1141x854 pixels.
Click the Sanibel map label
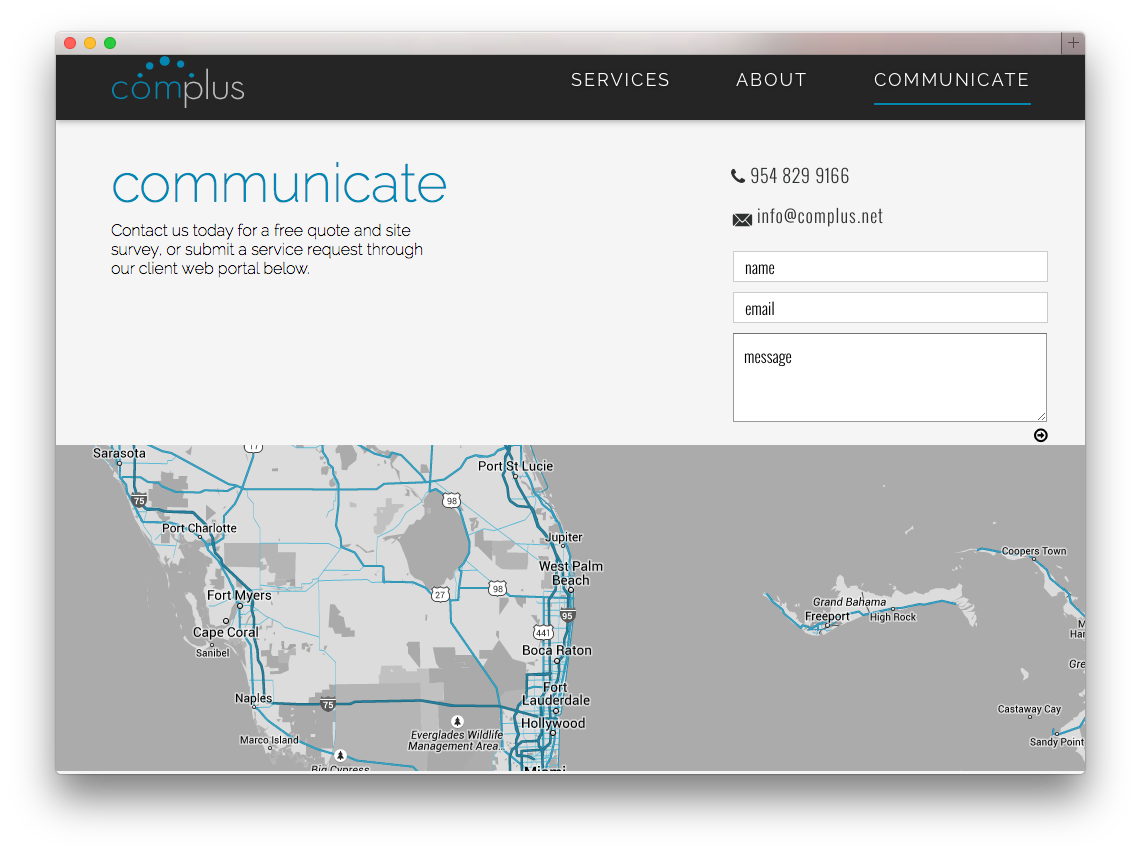(x=212, y=653)
